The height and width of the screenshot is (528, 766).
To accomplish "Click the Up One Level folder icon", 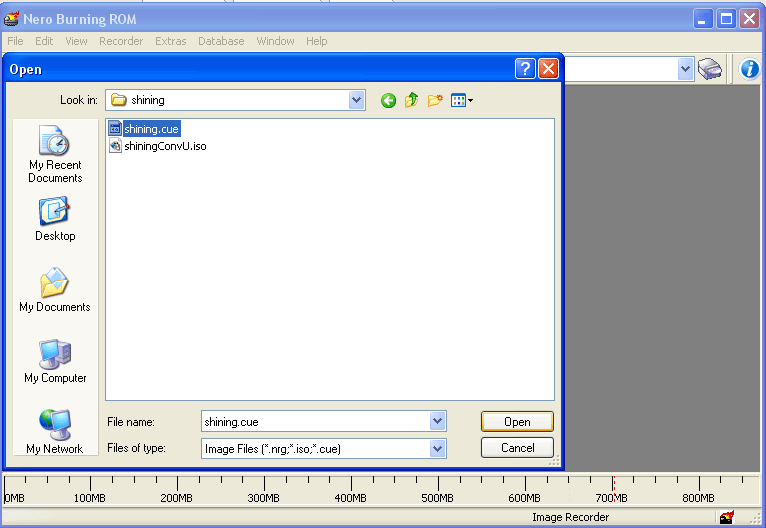I will pyautogui.click(x=411, y=100).
